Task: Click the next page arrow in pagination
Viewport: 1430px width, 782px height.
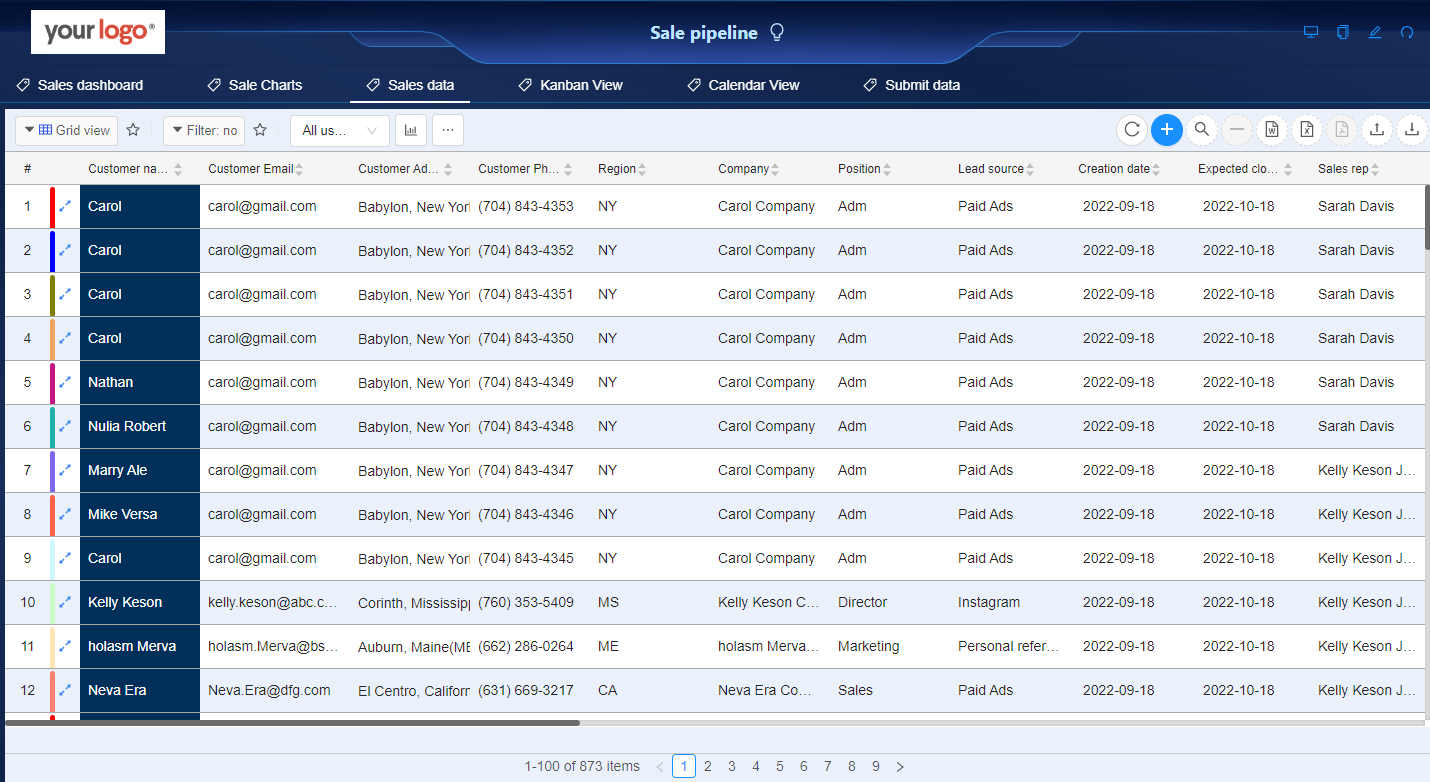Action: click(900, 766)
